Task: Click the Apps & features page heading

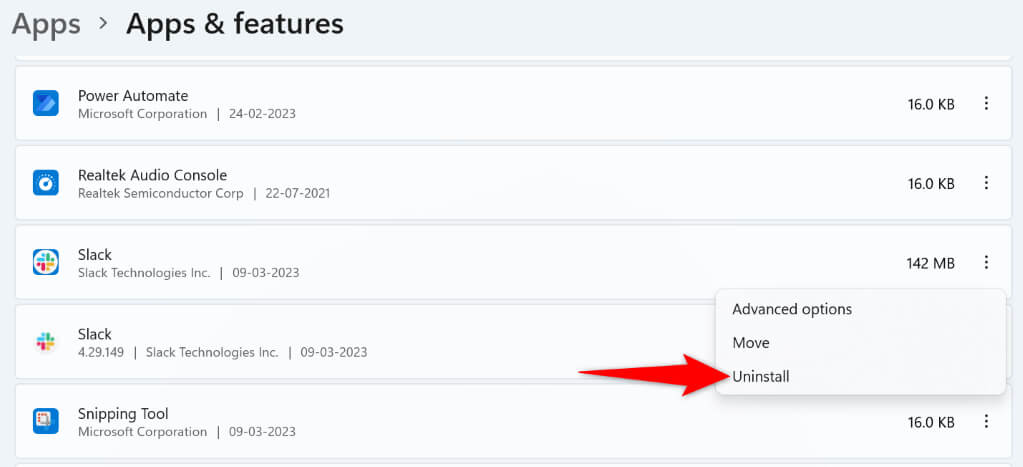Action: tap(234, 24)
